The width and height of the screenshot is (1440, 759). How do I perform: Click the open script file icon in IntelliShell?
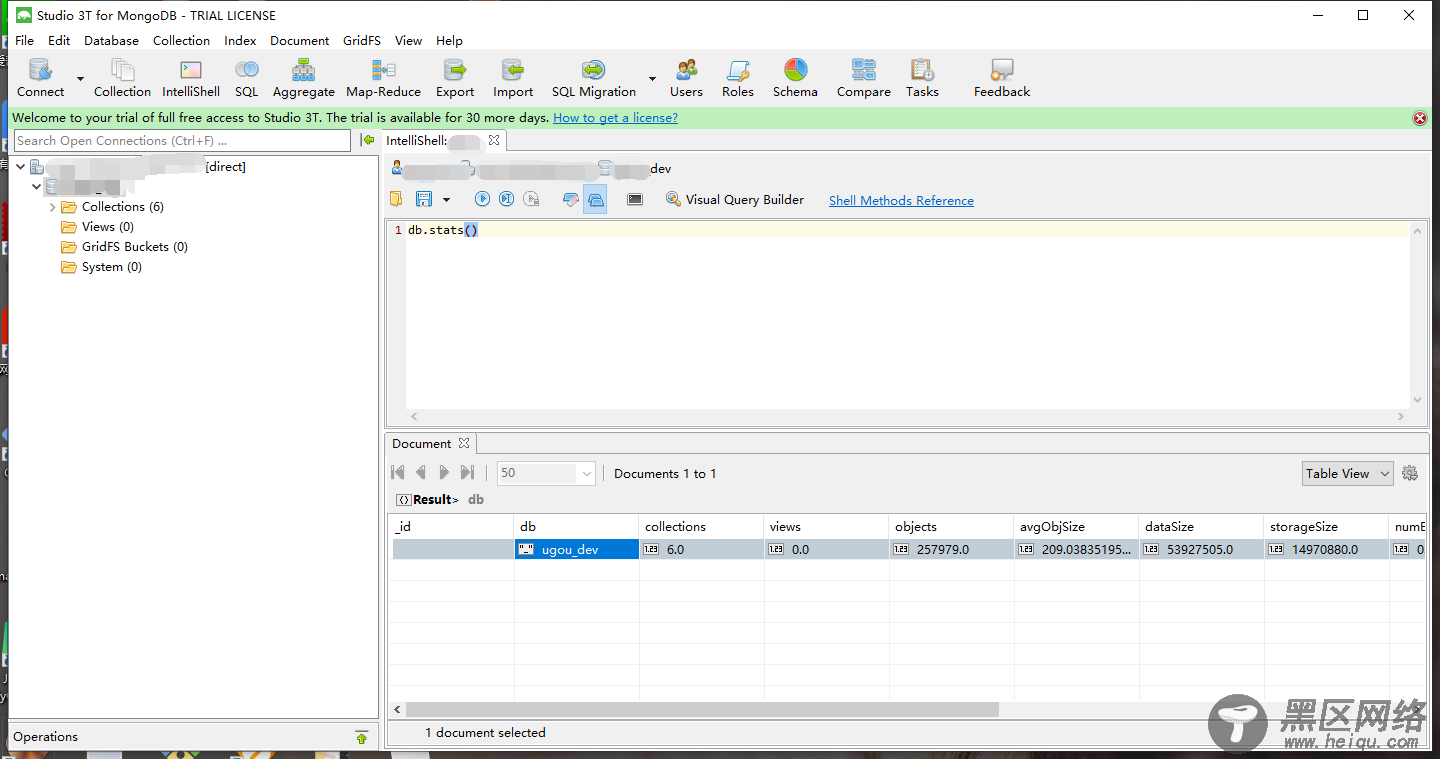(x=396, y=199)
